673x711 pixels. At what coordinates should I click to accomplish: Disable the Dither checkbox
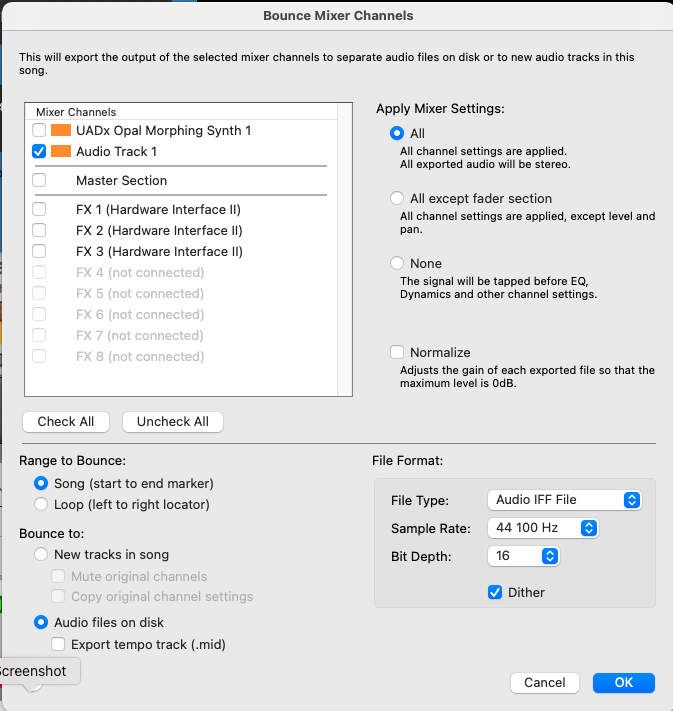pos(495,592)
